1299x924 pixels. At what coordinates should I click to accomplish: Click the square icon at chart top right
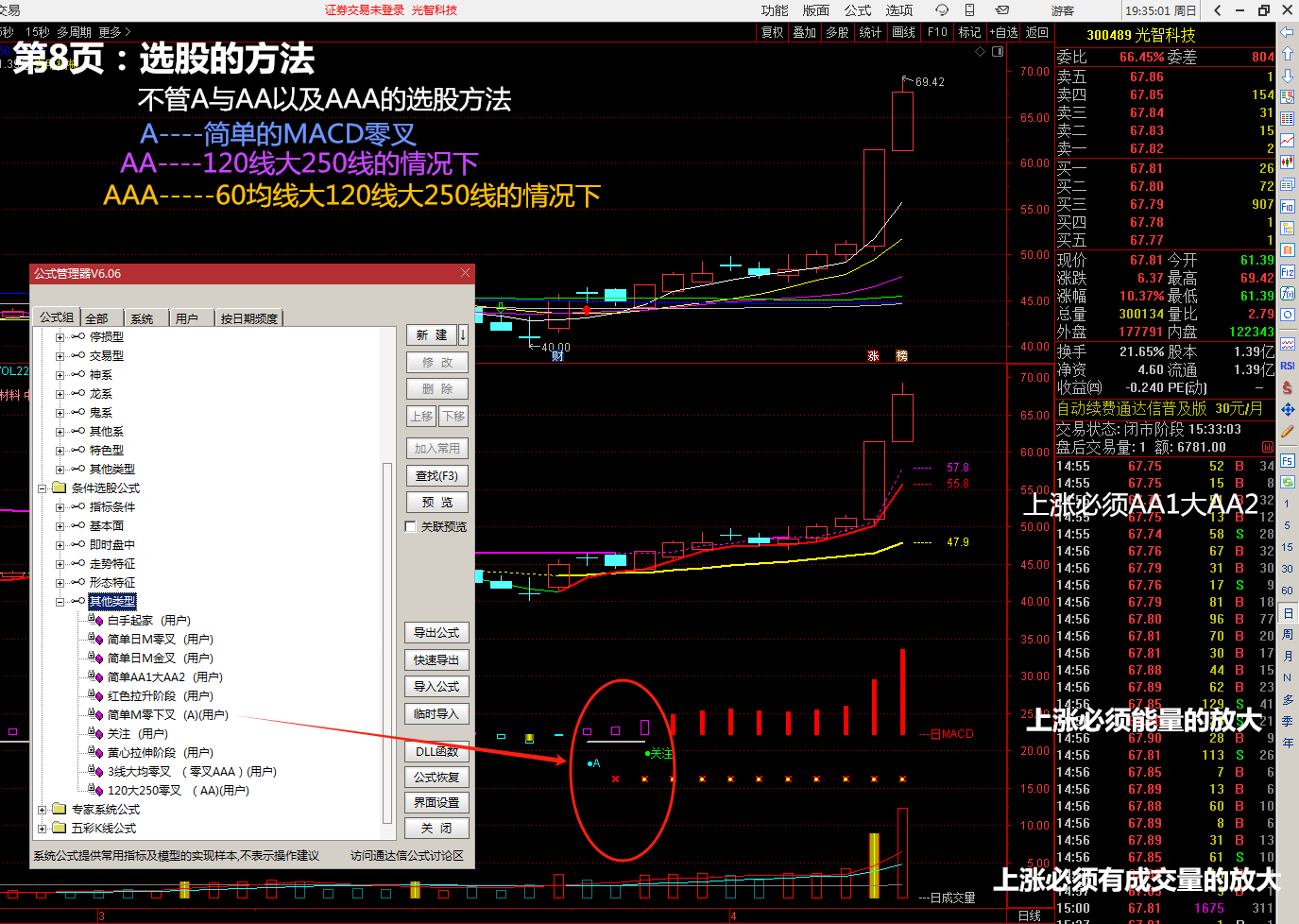point(998,52)
